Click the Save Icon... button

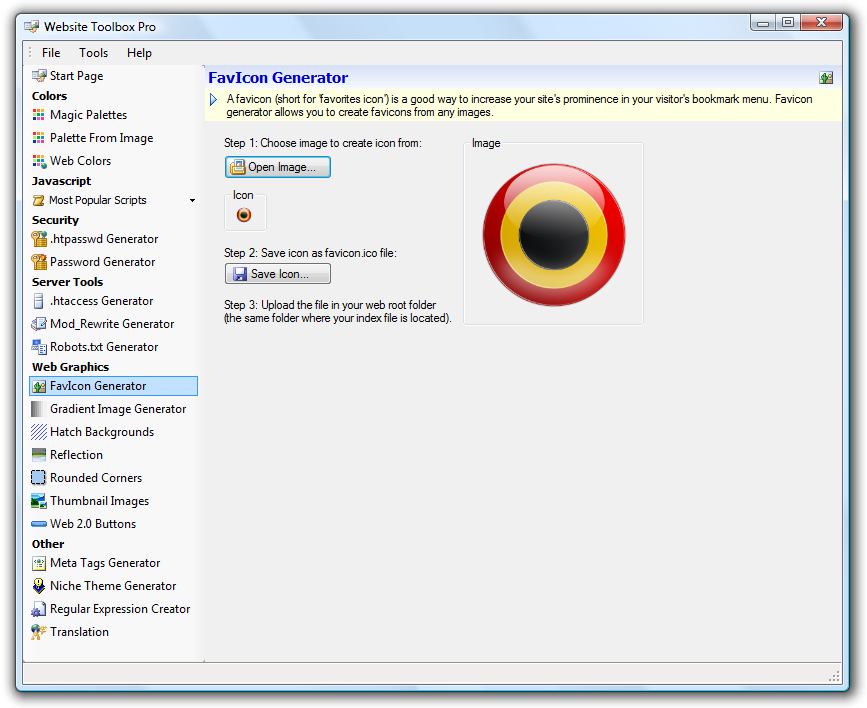(278, 274)
